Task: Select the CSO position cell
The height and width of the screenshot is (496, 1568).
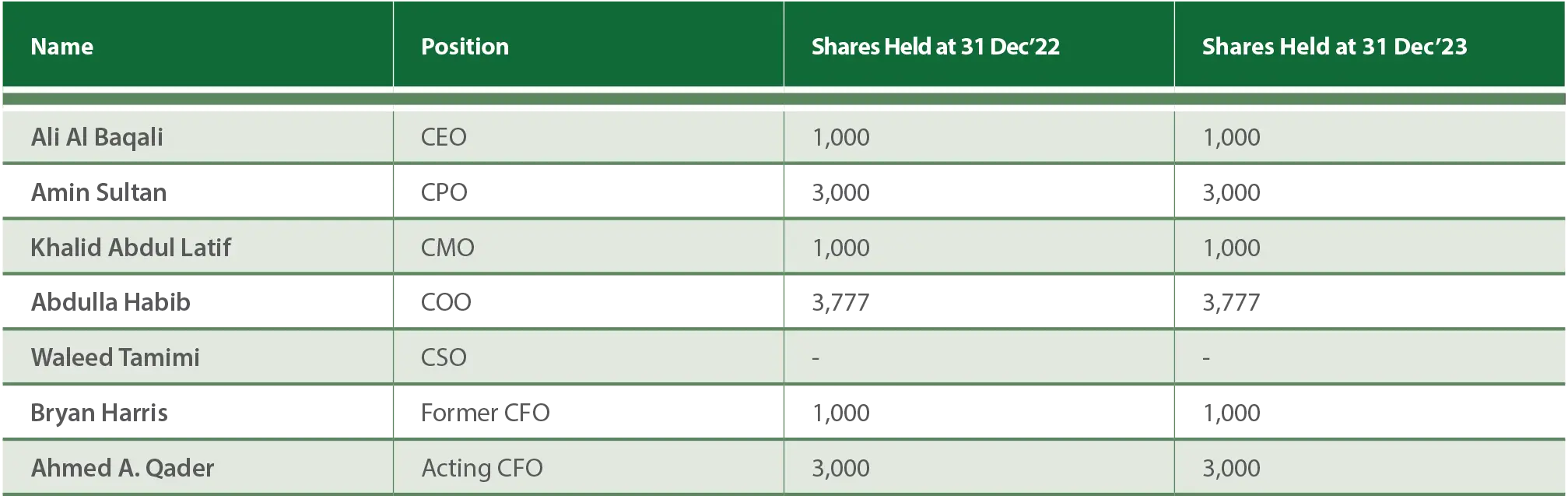Action: tap(444, 357)
